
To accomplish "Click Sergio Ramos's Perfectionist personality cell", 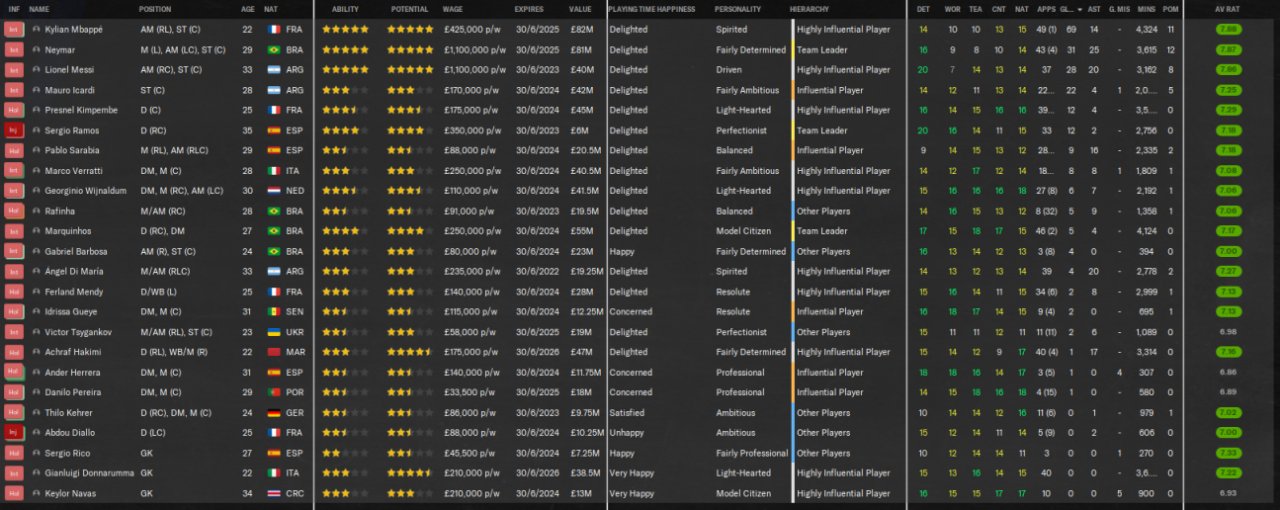I will tap(742, 130).
